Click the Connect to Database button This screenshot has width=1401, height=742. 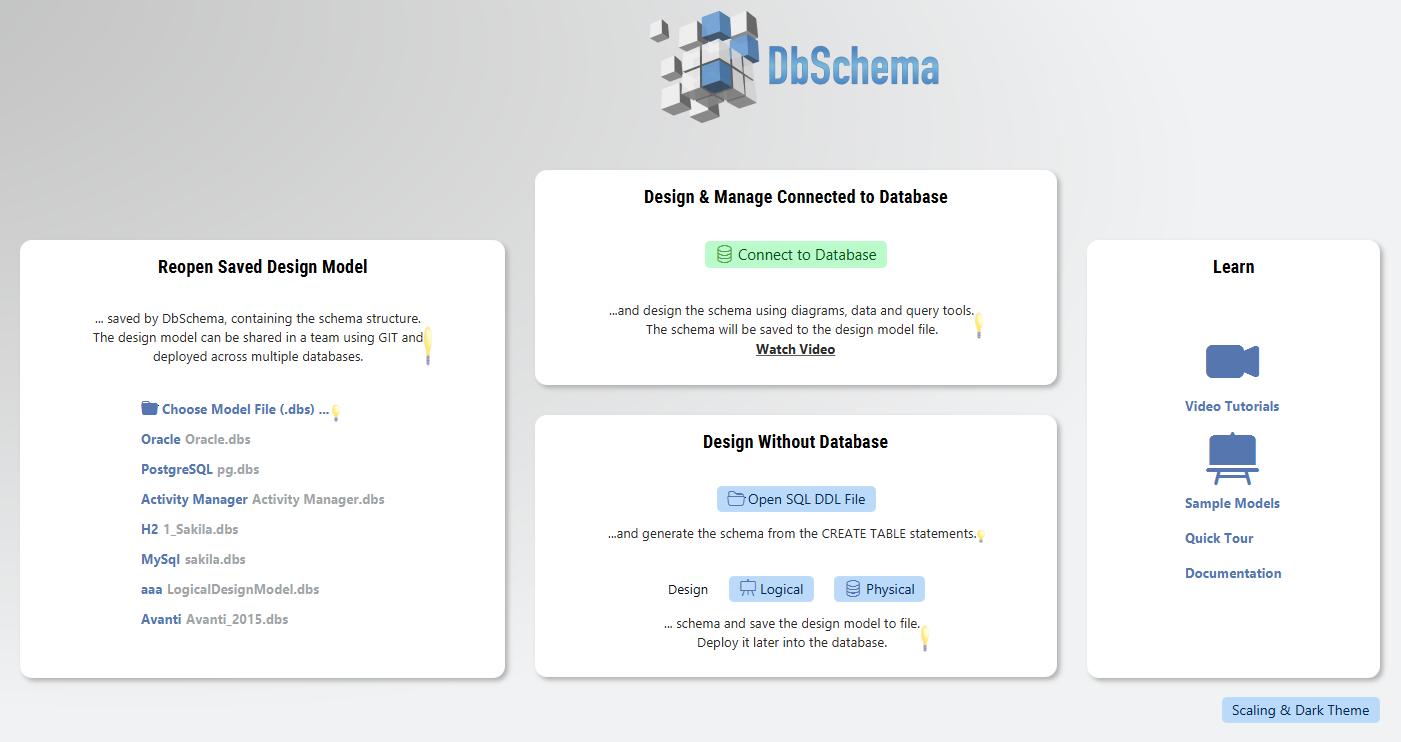(796, 255)
